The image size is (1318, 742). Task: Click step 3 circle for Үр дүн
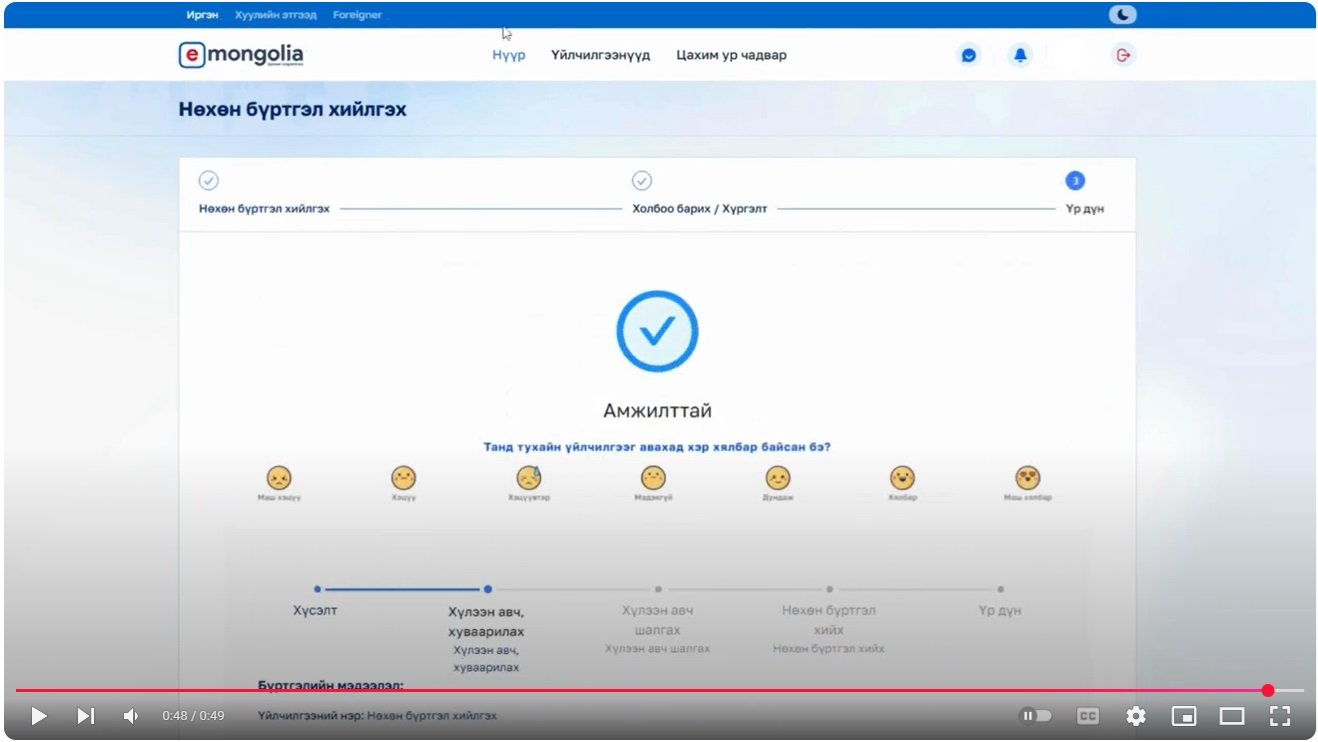(1075, 181)
